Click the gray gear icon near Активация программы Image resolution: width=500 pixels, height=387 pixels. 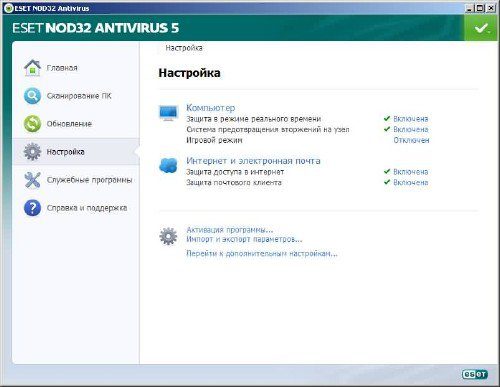[168, 236]
